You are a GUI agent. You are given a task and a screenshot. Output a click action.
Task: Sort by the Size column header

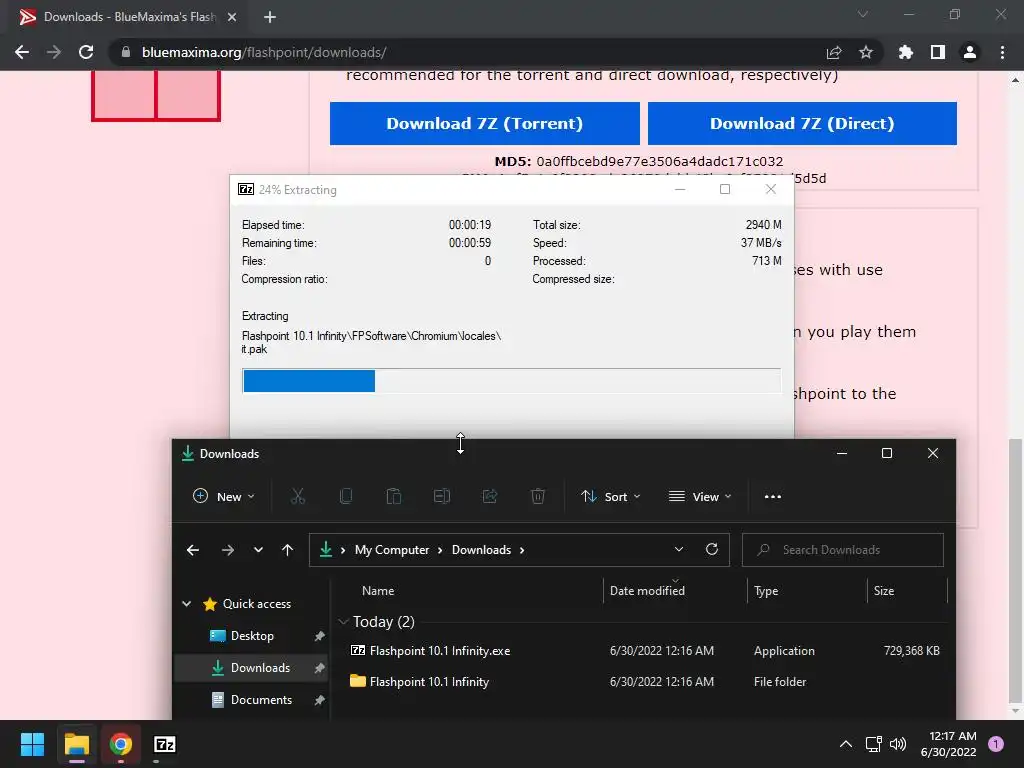(x=884, y=590)
